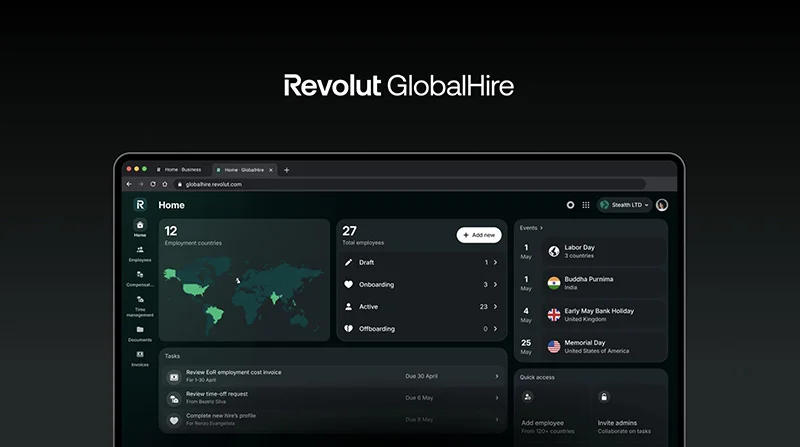Click the browser home icon

click(165, 184)
